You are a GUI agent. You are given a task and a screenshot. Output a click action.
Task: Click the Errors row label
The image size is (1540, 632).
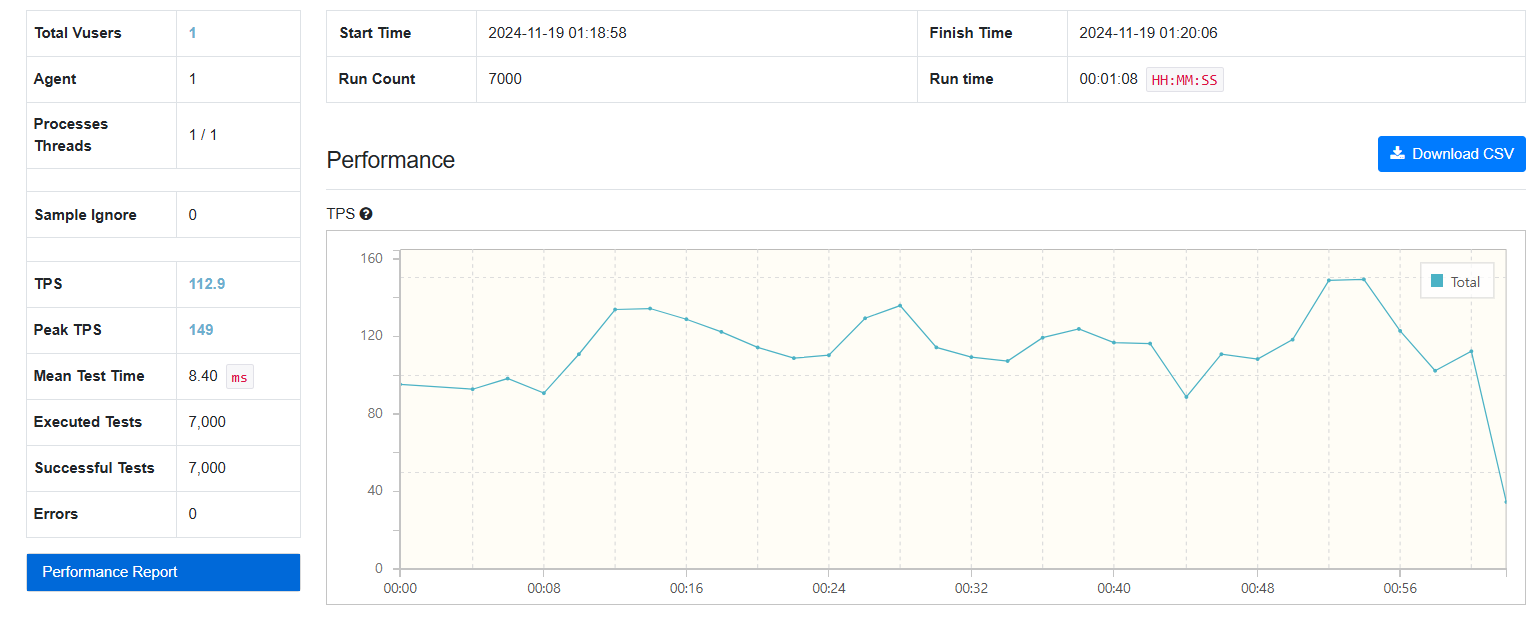(56, 514)
